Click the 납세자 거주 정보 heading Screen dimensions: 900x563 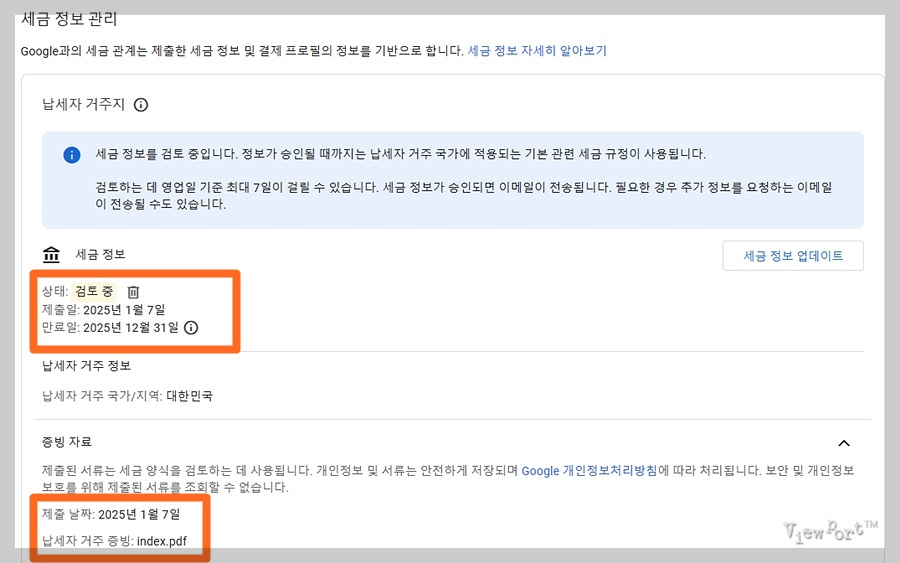86,366
